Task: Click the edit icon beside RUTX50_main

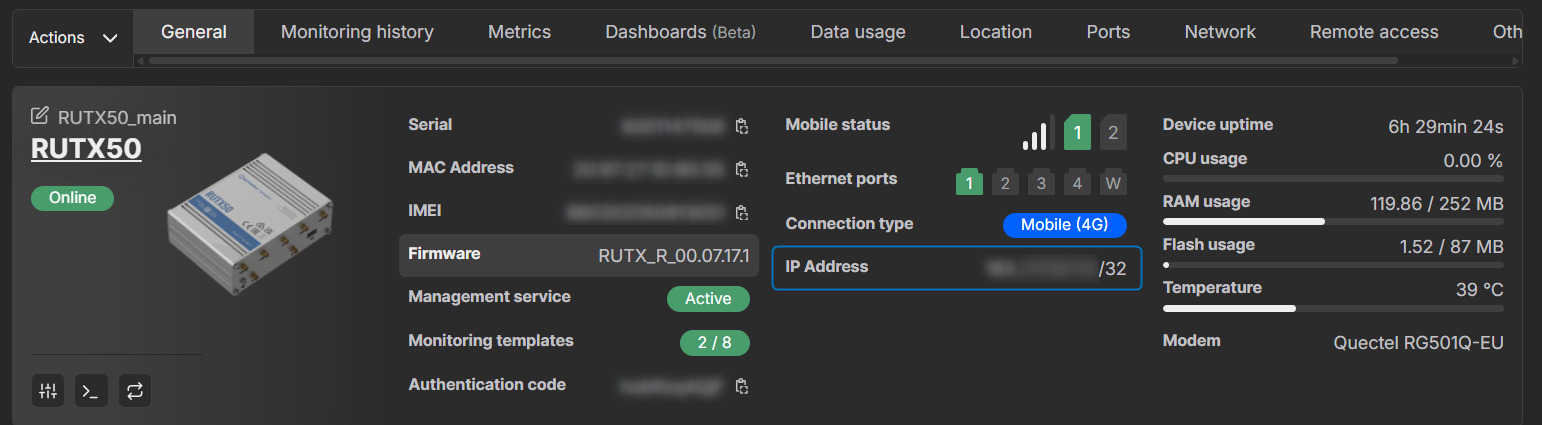Action: (x=40, y=116)
